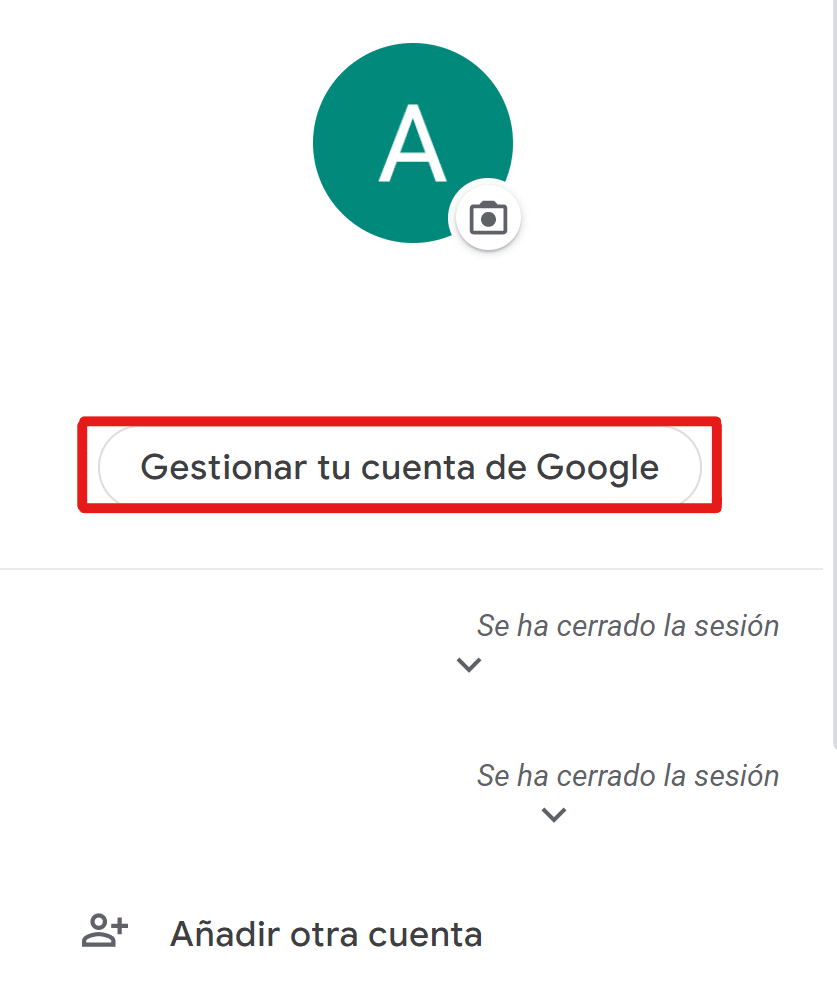Viewport: 837px width, 995px height.
Task: Expand the second signed-out account chevron
Action: coord(554,815)
